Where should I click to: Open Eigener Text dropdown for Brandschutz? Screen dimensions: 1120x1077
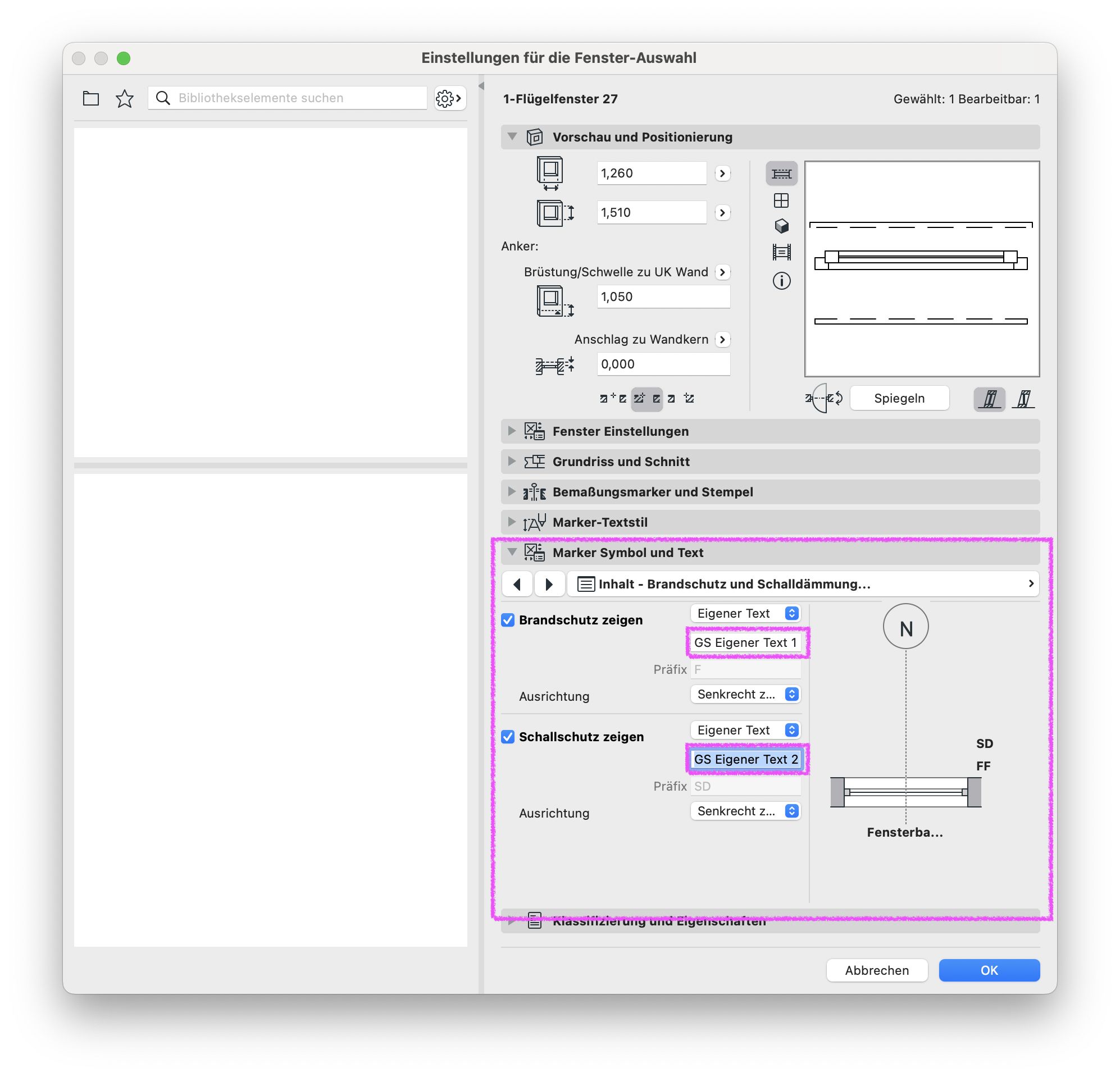pos(745,614)
